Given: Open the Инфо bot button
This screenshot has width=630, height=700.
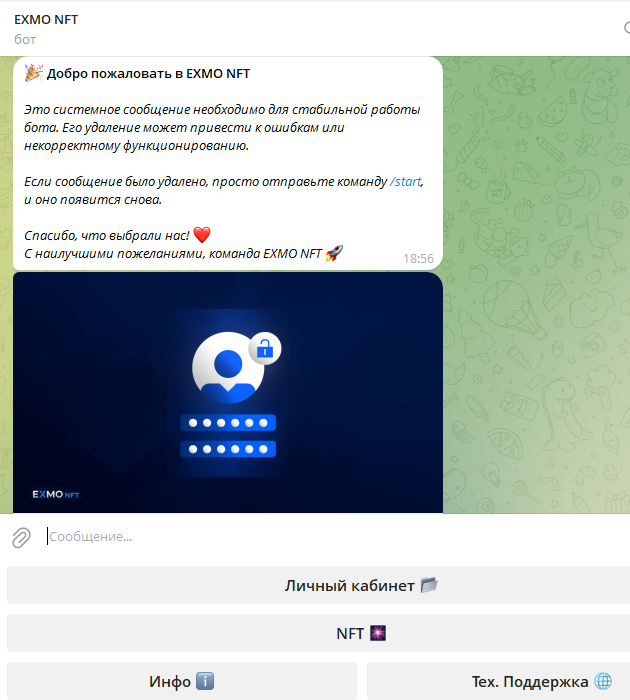Looking at the screenshot, I should [182, 681].
